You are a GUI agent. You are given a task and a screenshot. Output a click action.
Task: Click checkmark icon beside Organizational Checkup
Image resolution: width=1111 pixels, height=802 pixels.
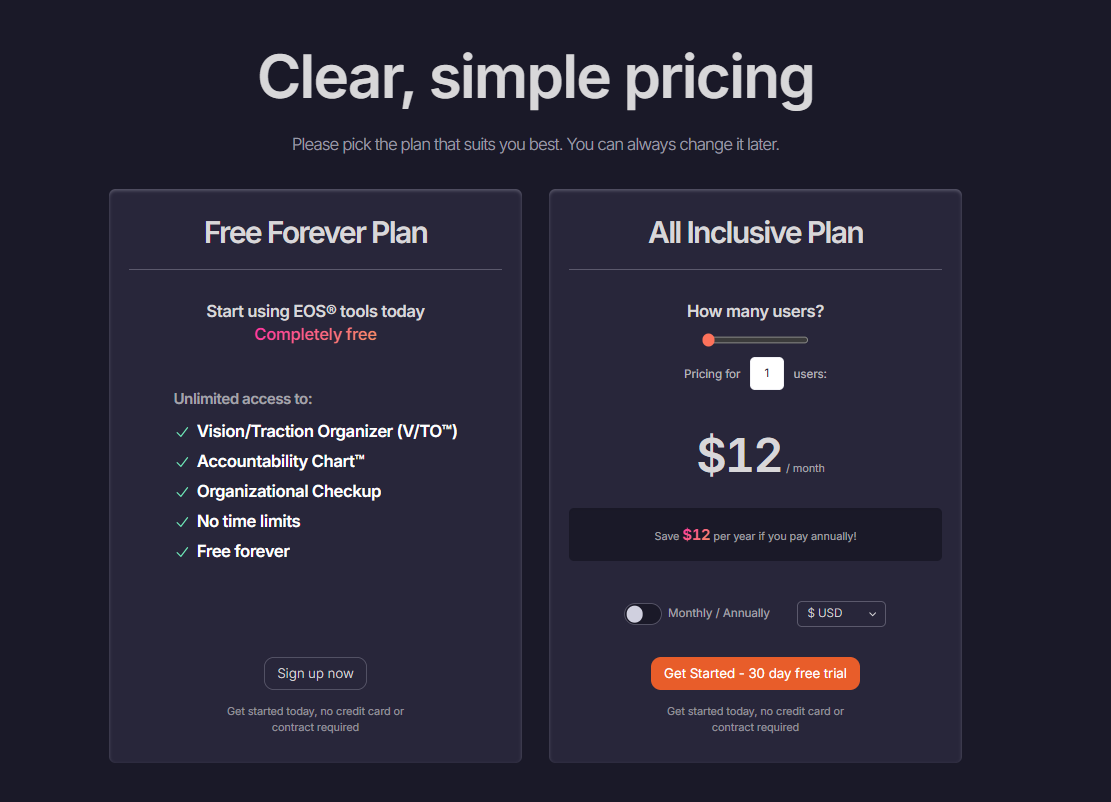(182, 492)
